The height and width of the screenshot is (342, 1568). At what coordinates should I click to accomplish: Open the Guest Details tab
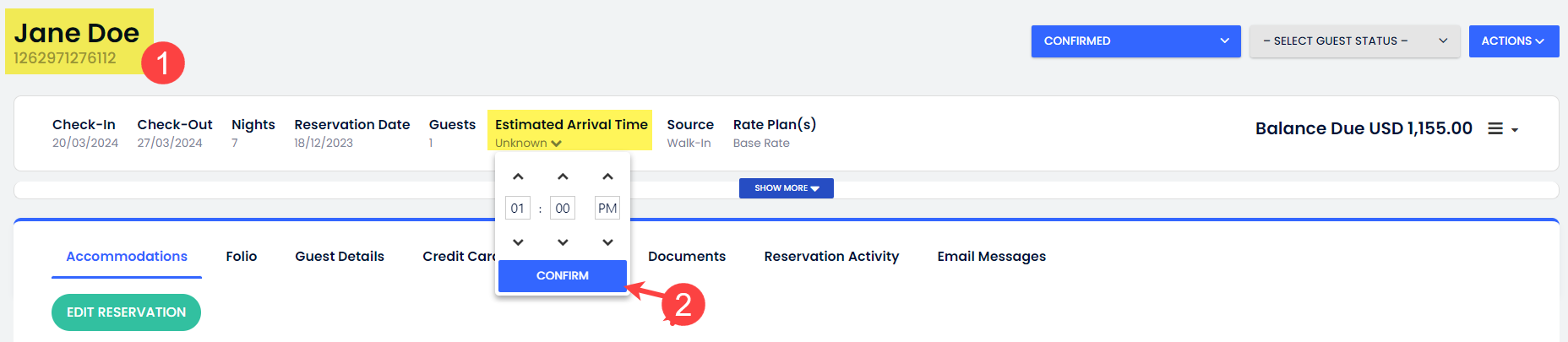(340, 257)
